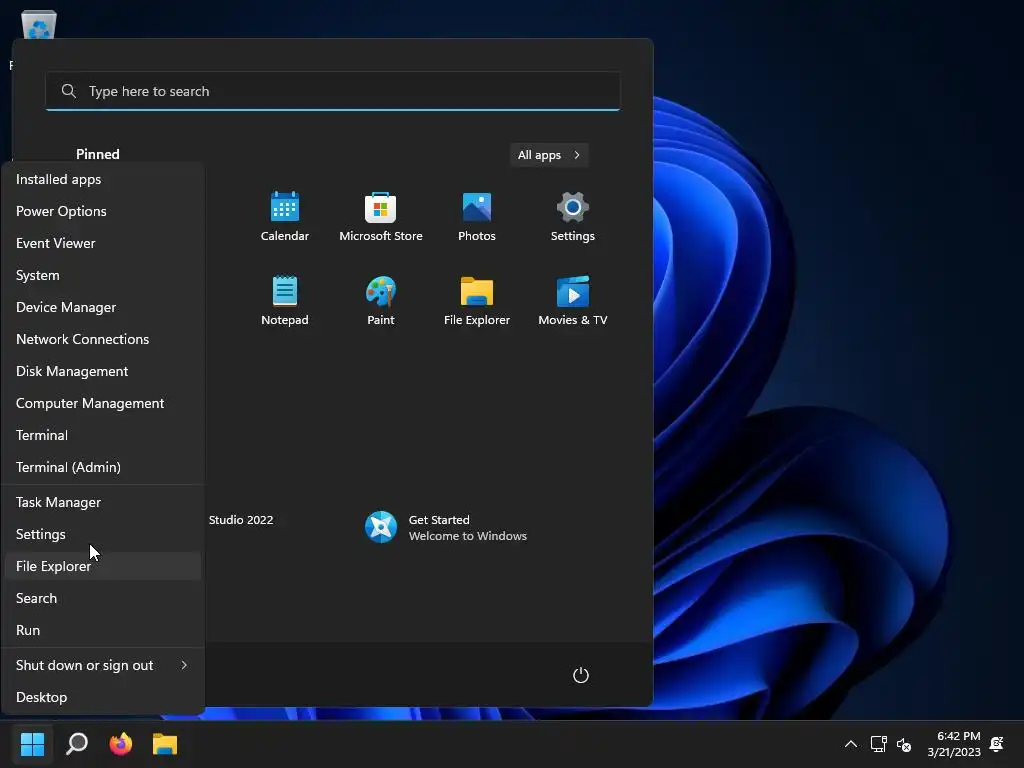The image size is (1024, 768).
Task: Launch Terminal (Admin) menu entry
Action: coord(103,467)
